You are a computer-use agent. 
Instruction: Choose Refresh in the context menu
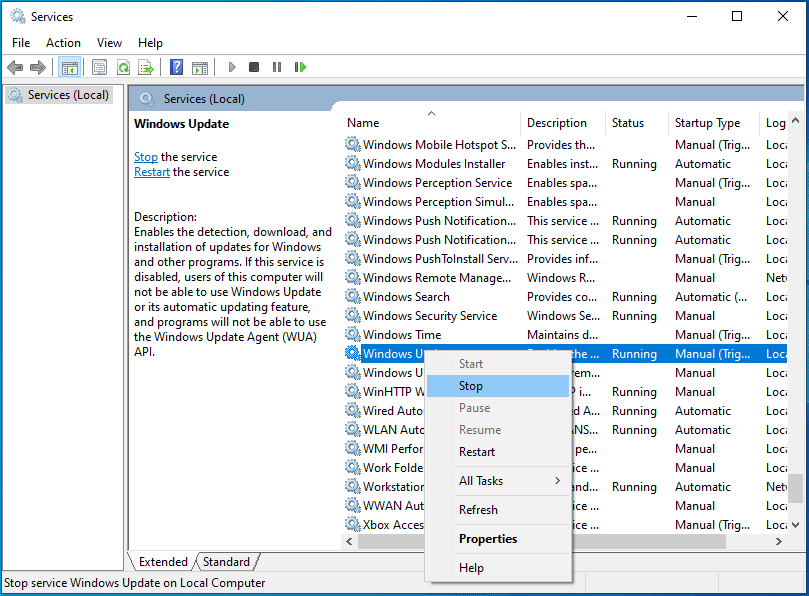[x=498, y=510]
